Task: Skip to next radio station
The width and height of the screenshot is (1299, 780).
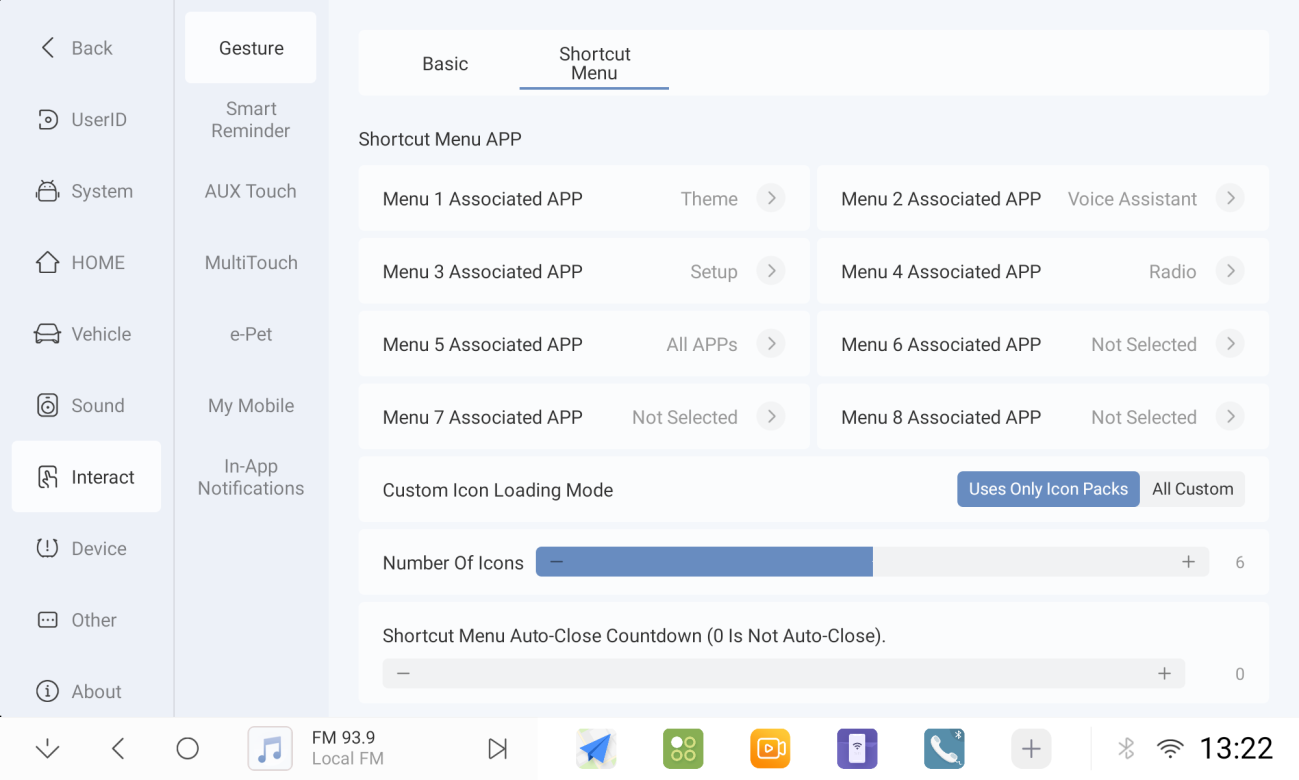Action: pos(497,749)
